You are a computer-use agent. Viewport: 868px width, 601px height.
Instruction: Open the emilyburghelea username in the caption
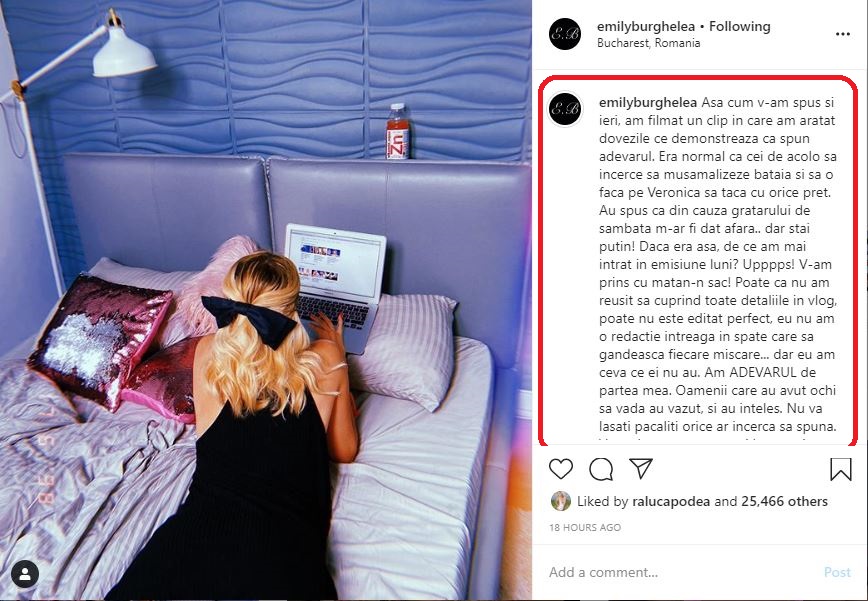(648, 102)
